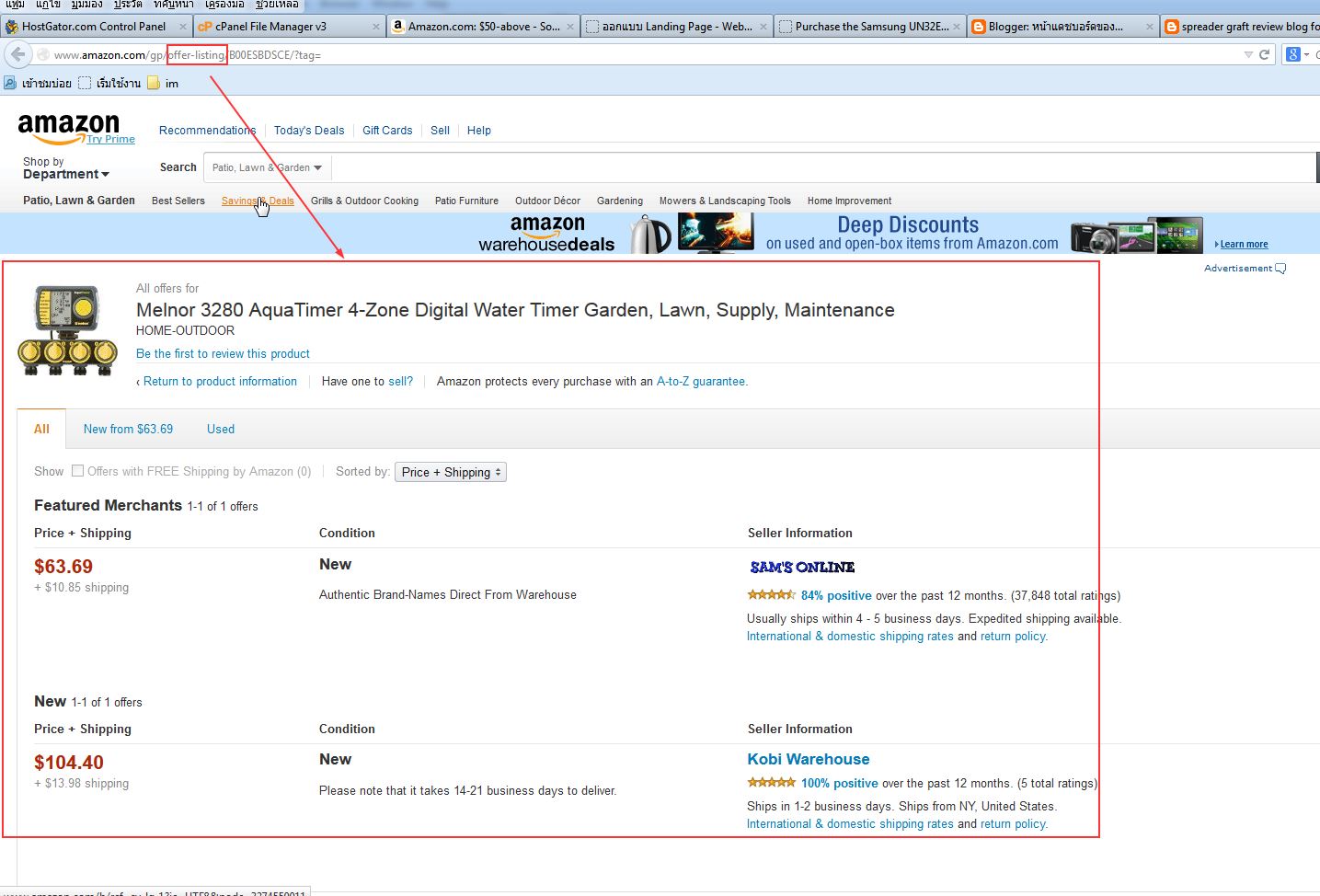This screenshot has width=1320, height=896.
Task: Select the New from $63.69 tab
Action: [128, 429]
